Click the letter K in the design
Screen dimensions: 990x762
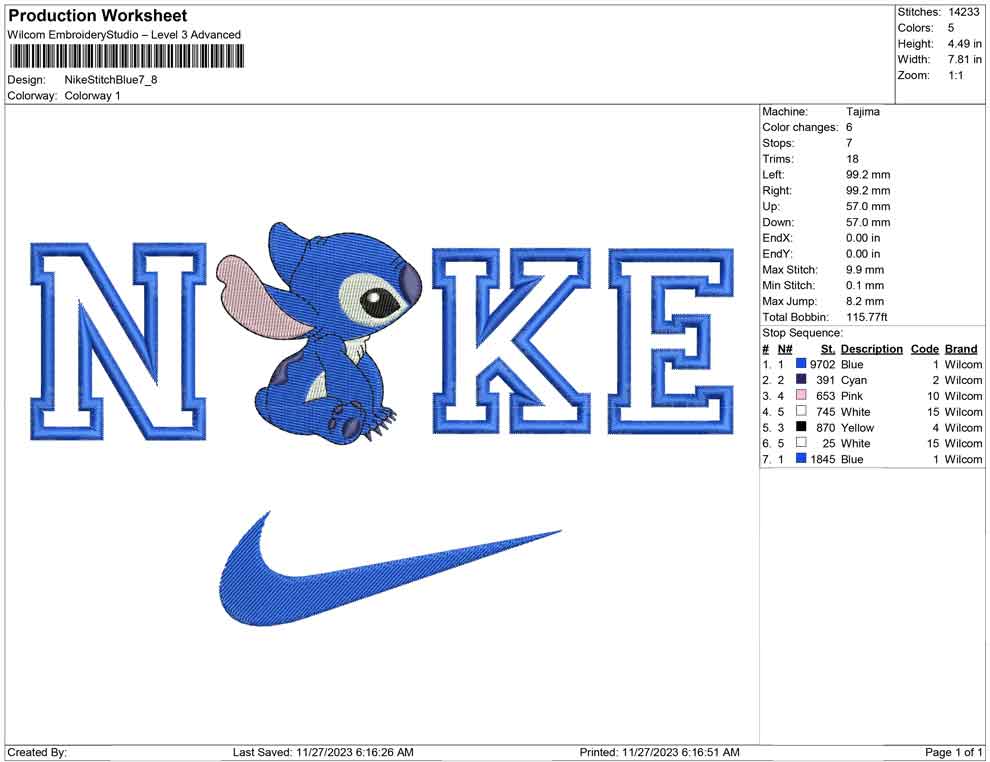point(511,341)
